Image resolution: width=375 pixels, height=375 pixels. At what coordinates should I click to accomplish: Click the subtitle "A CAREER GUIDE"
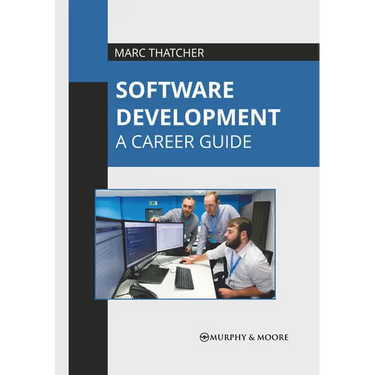point(183,141)
